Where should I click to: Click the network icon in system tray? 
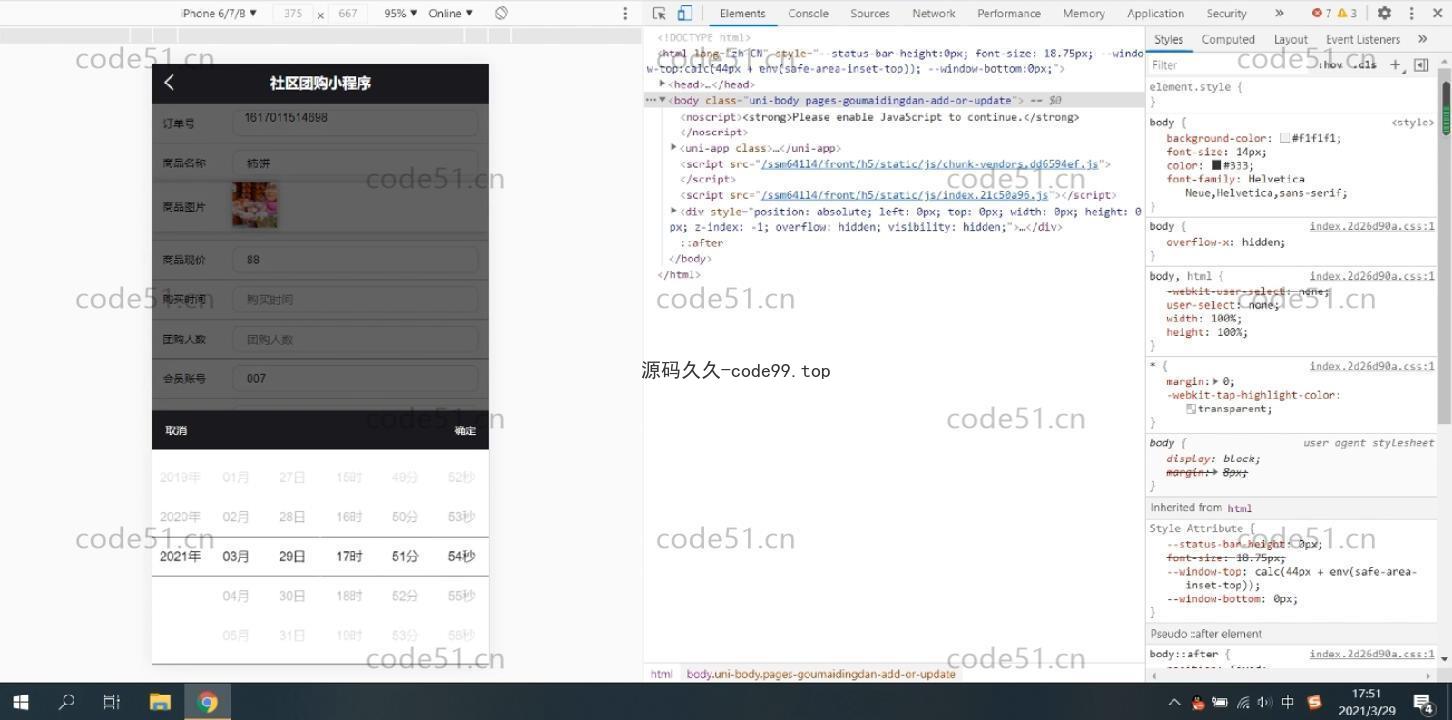[1243, 702]
